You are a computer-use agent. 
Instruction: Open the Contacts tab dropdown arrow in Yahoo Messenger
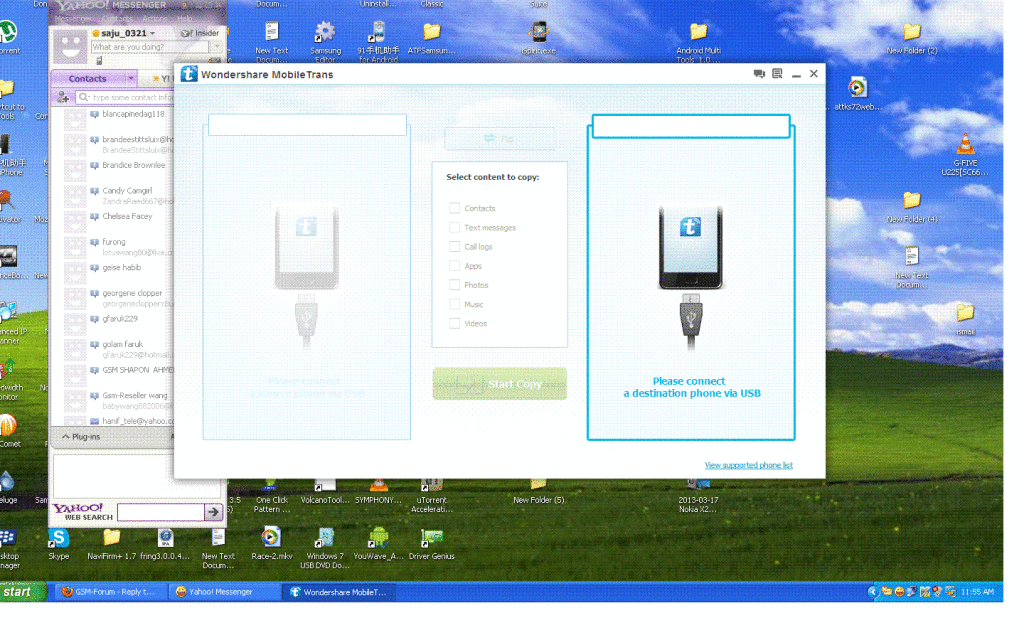point(131,78)
